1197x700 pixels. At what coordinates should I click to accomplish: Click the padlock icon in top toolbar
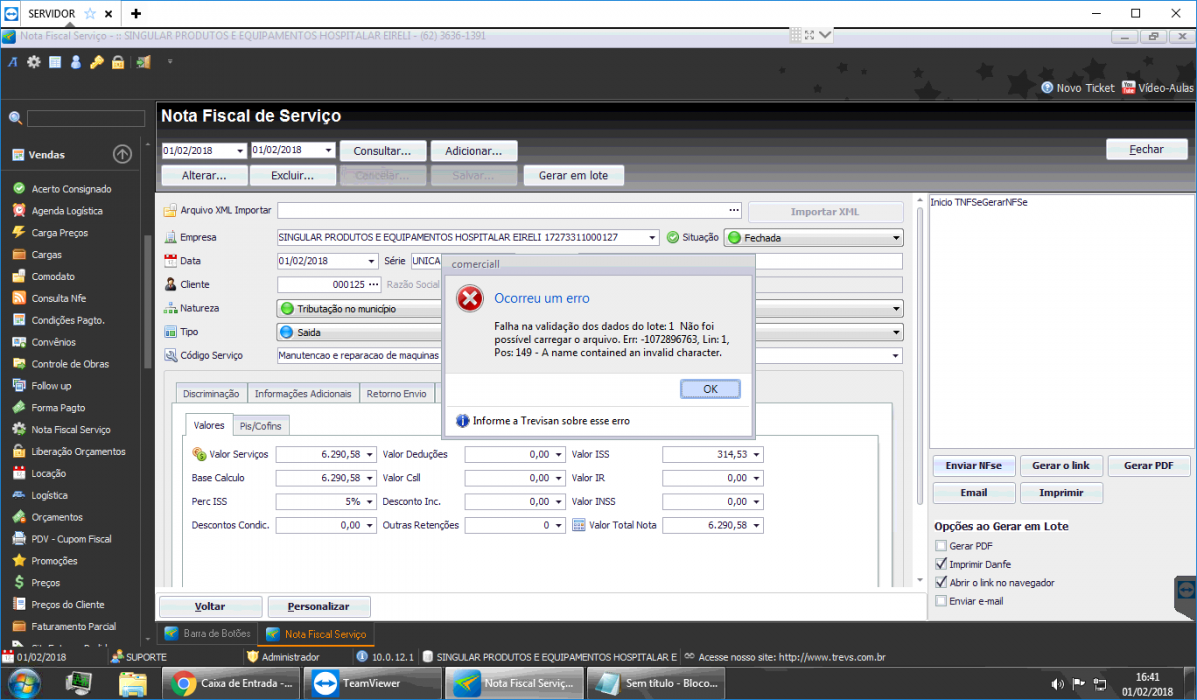(118, 62)
